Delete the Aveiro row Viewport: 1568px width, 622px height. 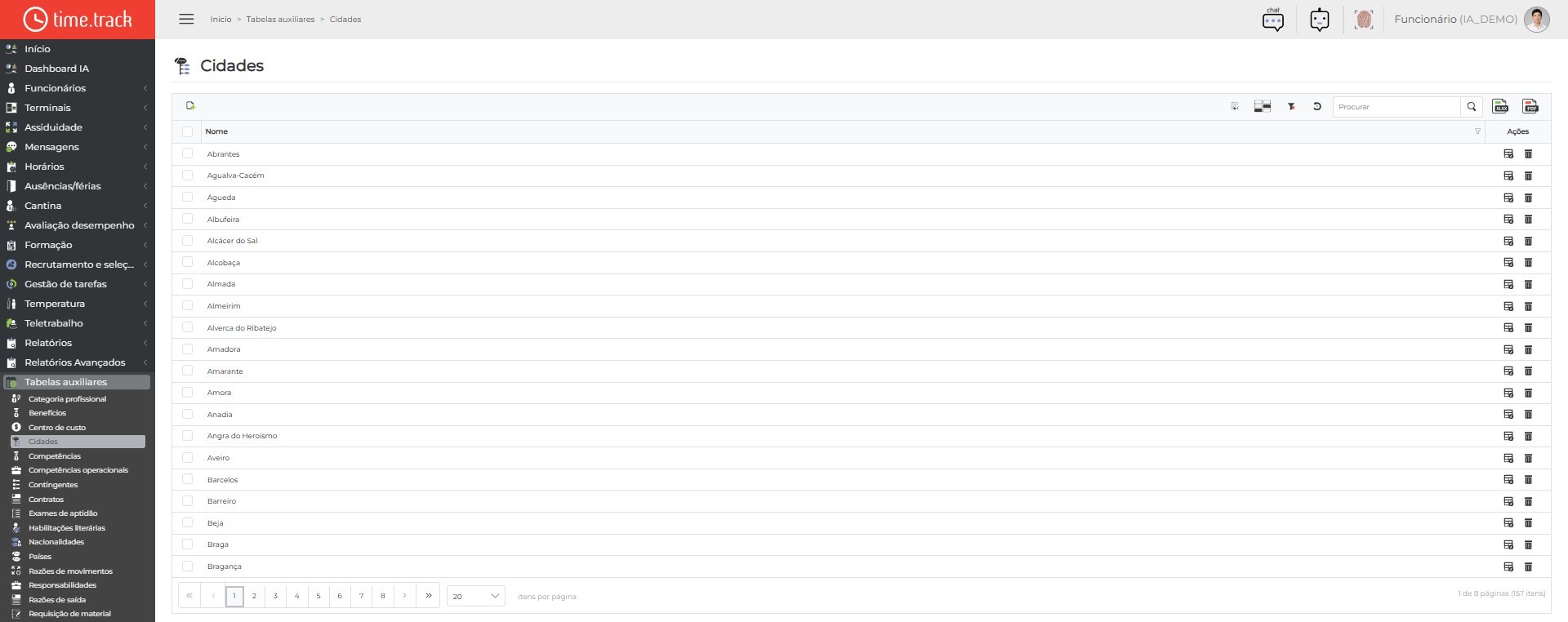[1528, 458]
